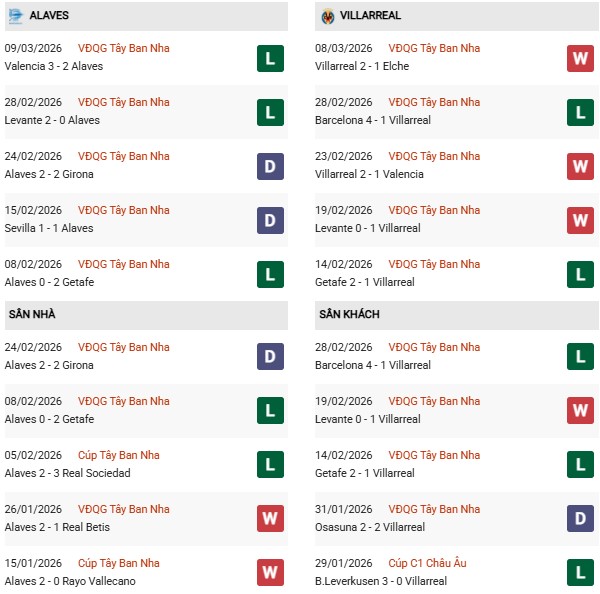Click the W badge for Villarreal 2-1 Valencia

click(580, 166)
